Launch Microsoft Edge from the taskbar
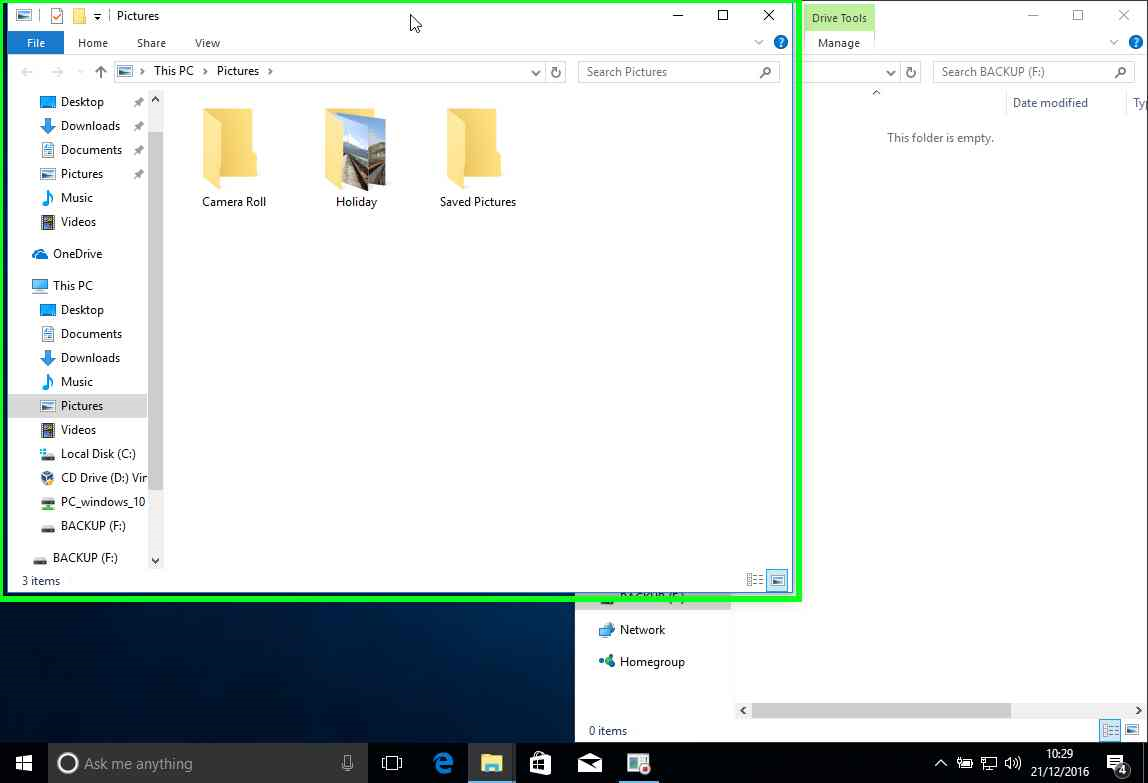1148x783 pixels. (x=443, y=763)
